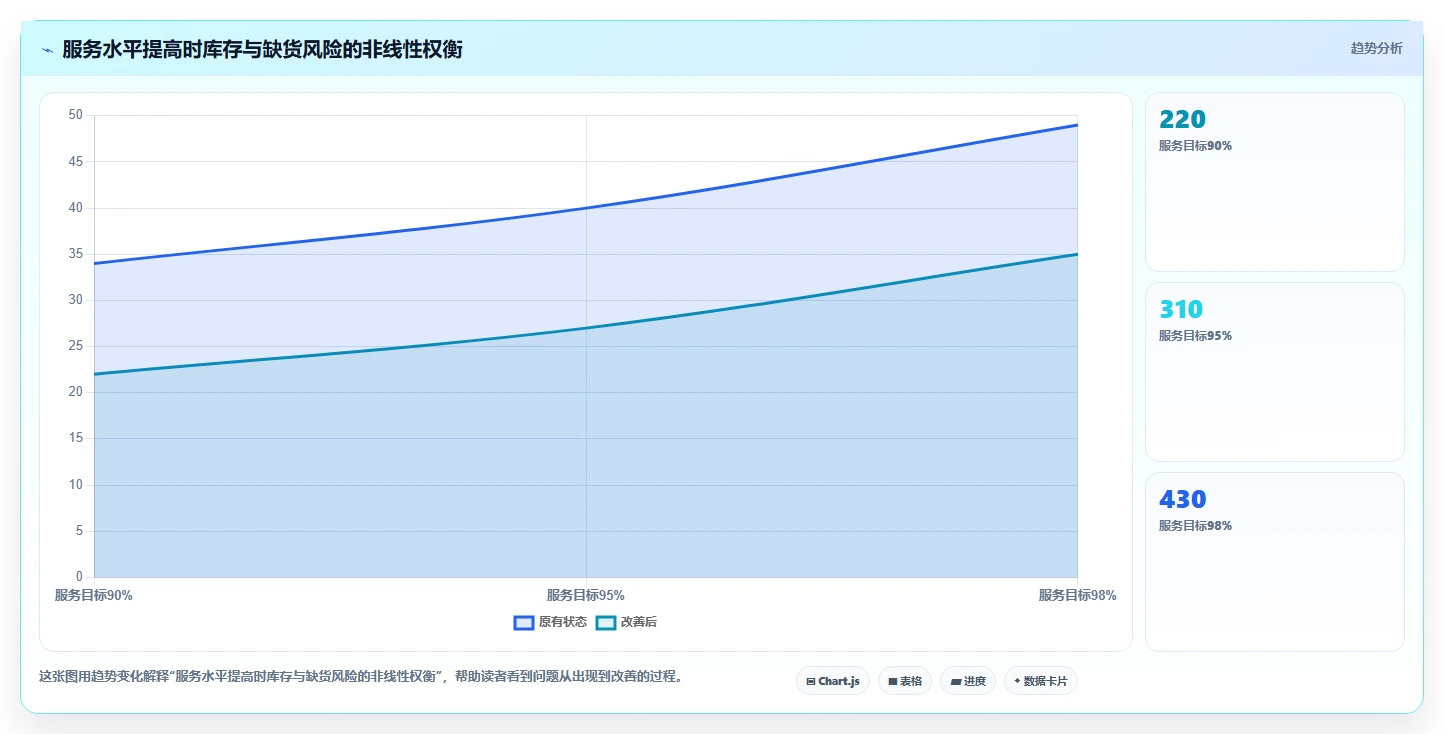The image size is (1444, 734).
Task: Click the 表格 tag
Action: click(905, 681)
